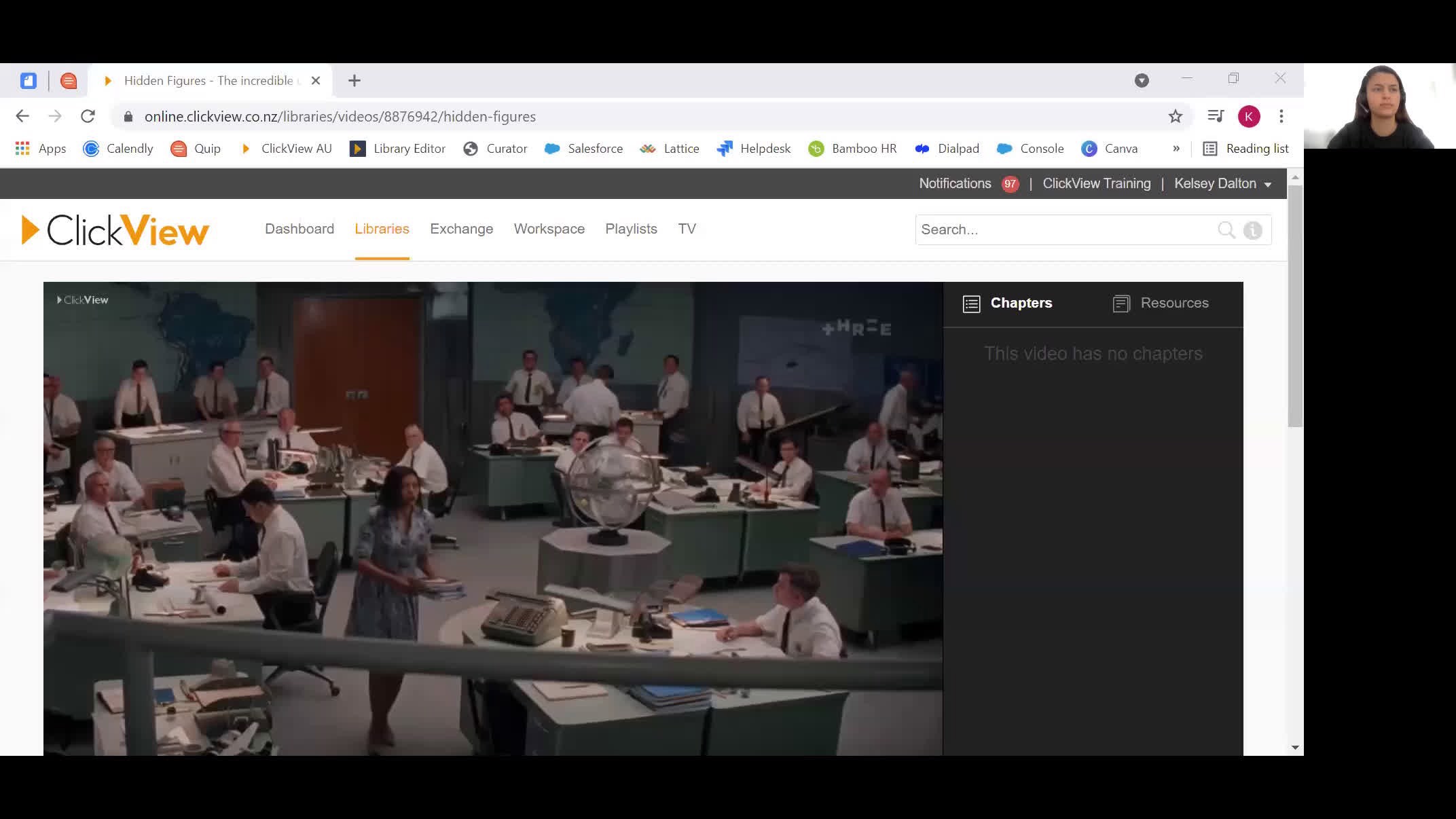1456x819 pixels.
Task: Open the pinned Quip tab icon
Action: pyautogui.click(x=69, y=81)
